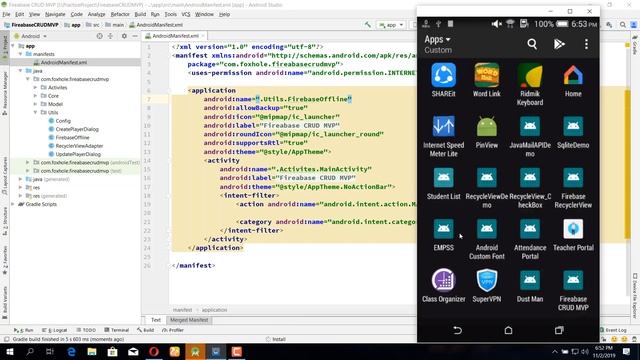This screenshot has height=360, width=640.
Task: Open the Event Log panel
Action: pos(613,330)
